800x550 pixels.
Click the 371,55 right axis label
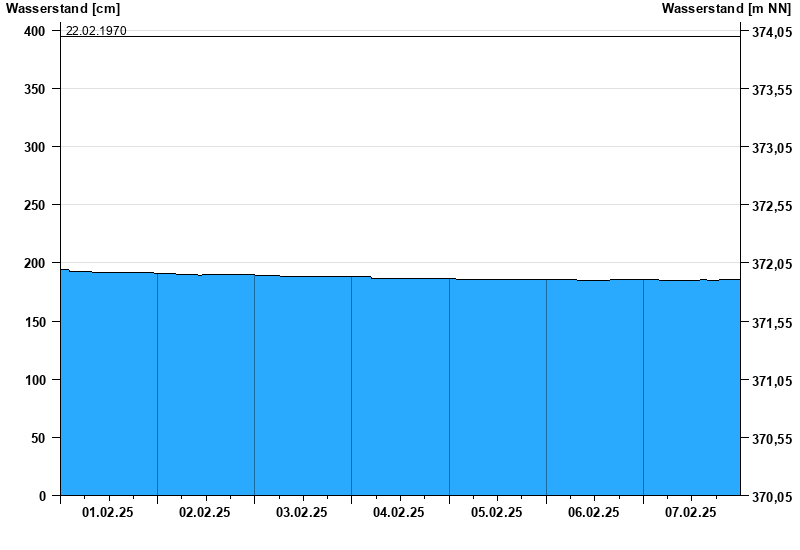[769, 323]
